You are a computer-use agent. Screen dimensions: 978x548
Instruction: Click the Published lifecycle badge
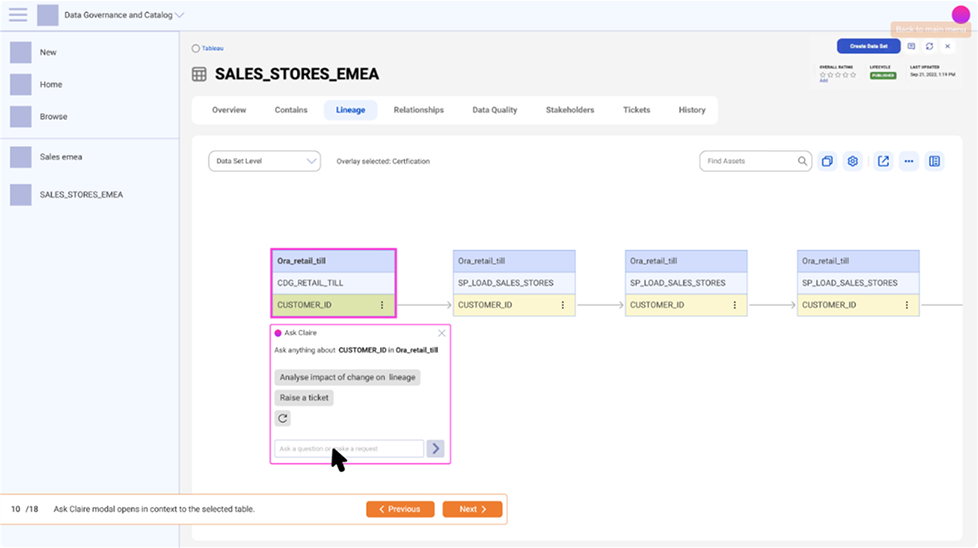click(x=883, y=75)
